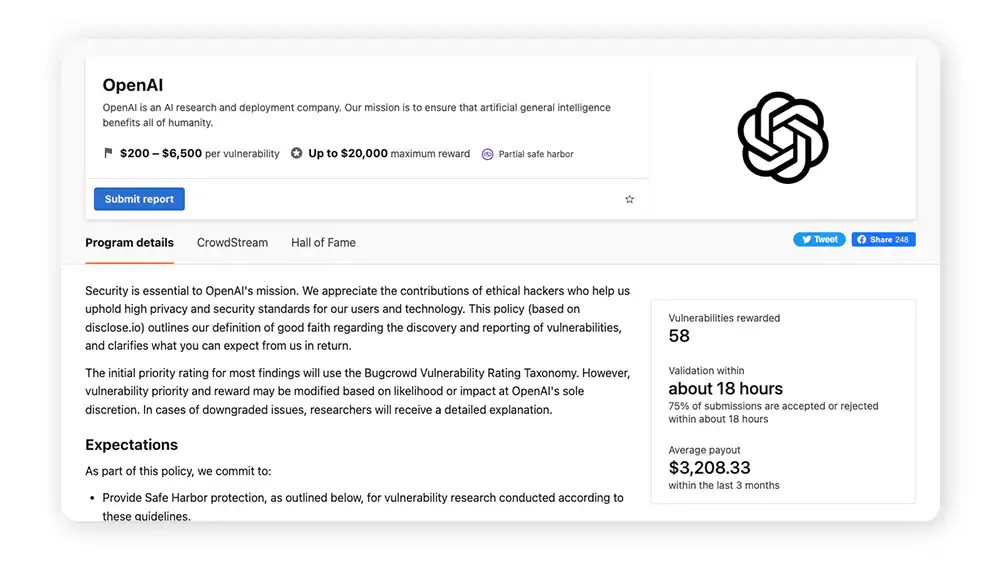Viewport: 1000px width, 570px height.
Task: Select the about 18 hours validation stat
Action: 725,388
